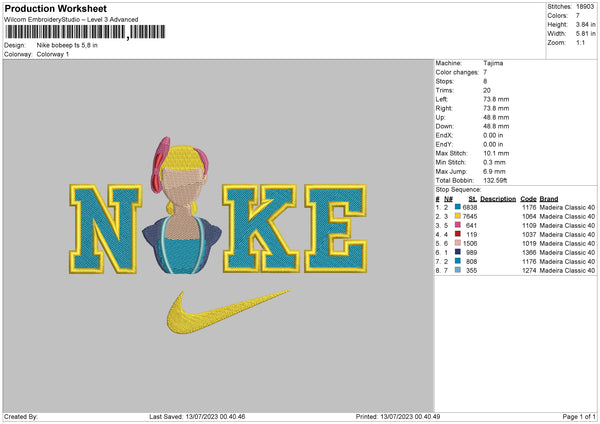
Task: Click thread code 1064
Action: point(529,216)
